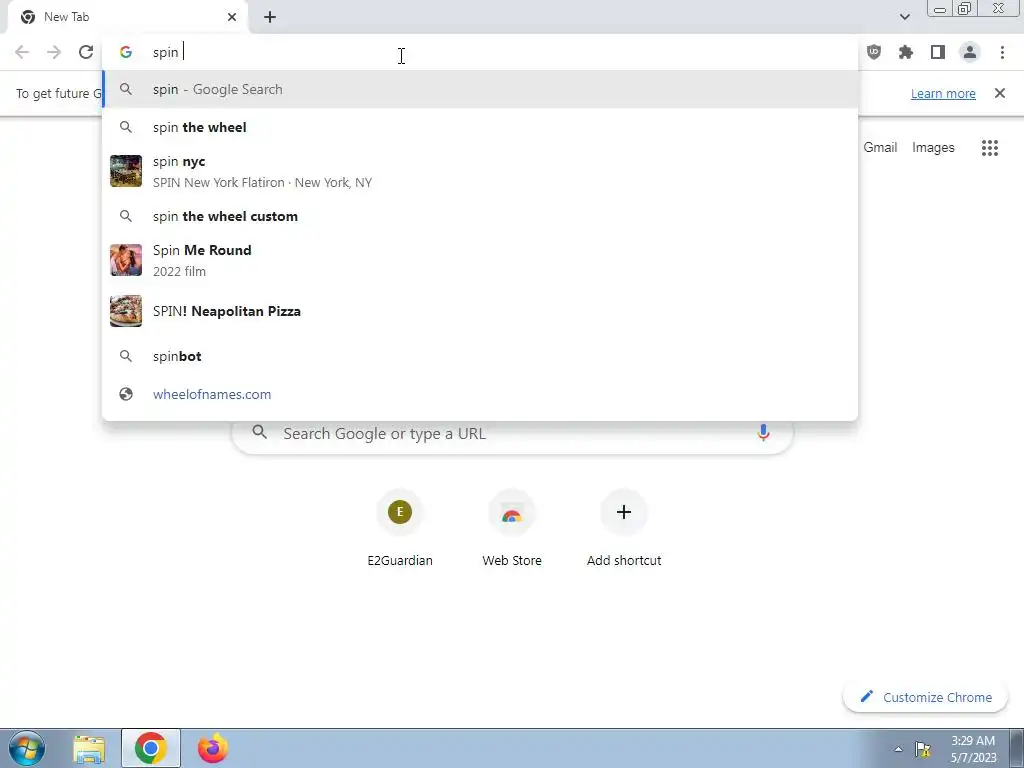Screen dimensions: 1024x768
Task: Click the Chrome taskbar icon
Action: pyautogui.click(x=151, y=748)
